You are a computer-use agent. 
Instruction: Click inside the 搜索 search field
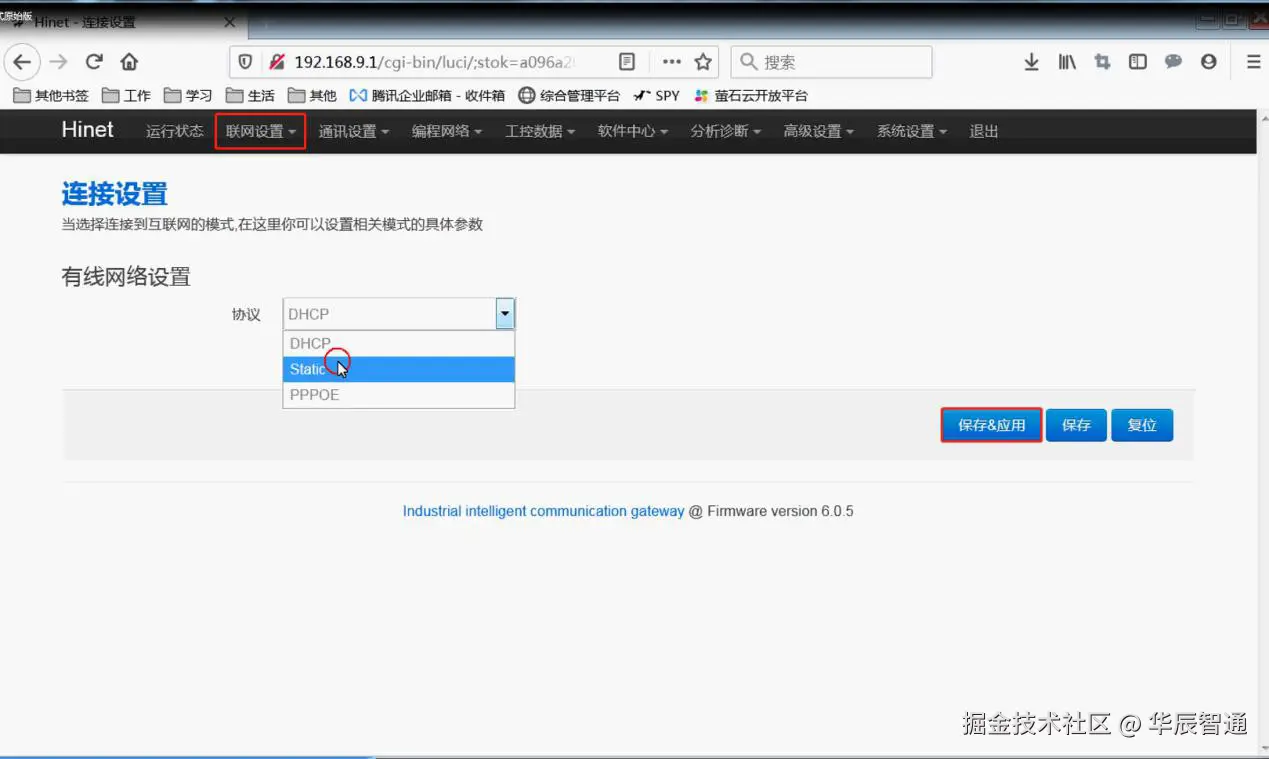pos(830,61)
